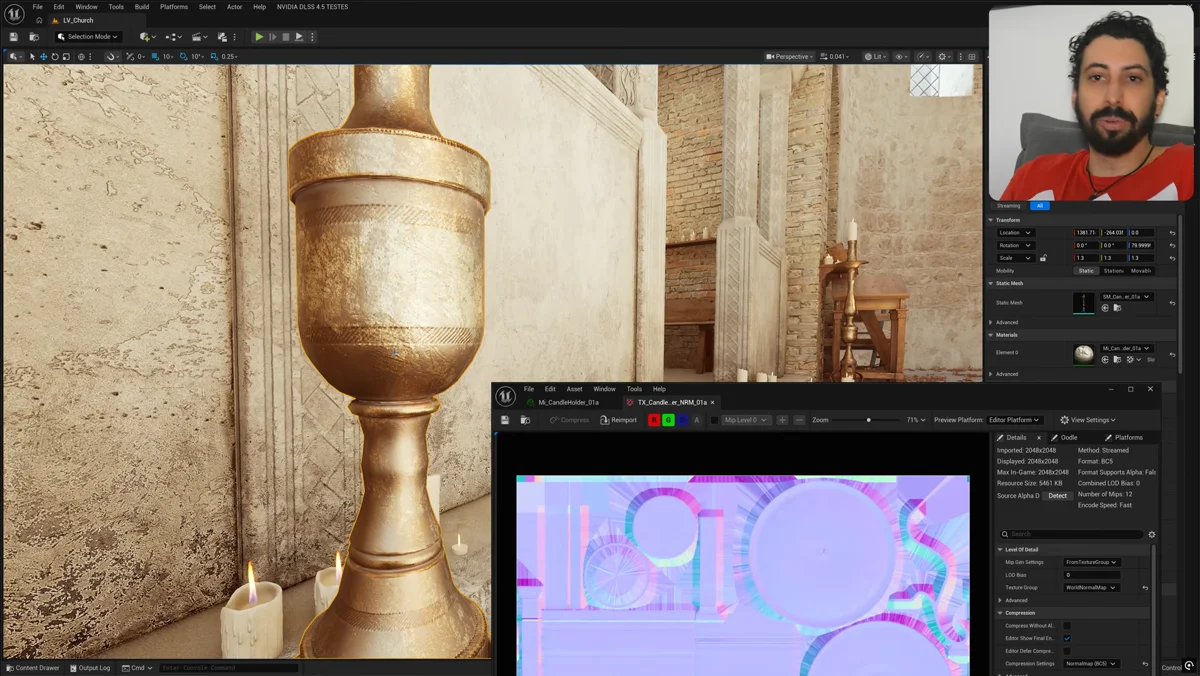
Task: Open the viewport layout icon
Action: 972,57
